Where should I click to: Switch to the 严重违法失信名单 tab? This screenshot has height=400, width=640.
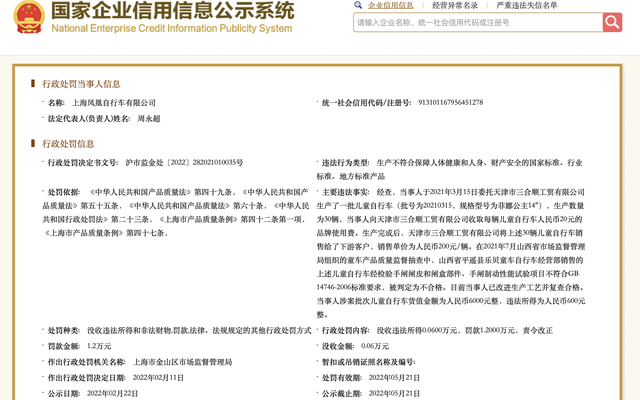point(527,5)
